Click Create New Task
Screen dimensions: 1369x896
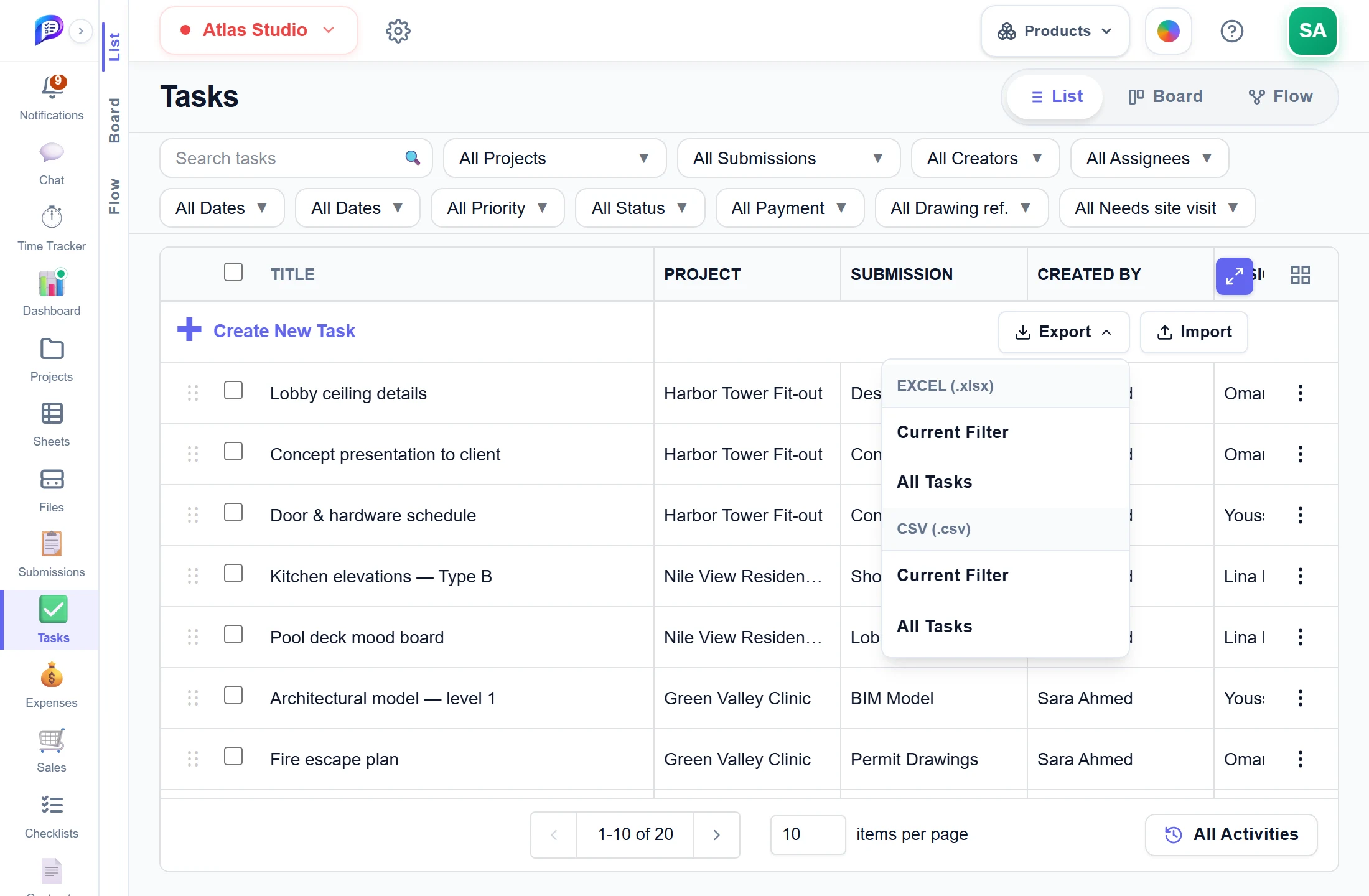tap(266, 330)
